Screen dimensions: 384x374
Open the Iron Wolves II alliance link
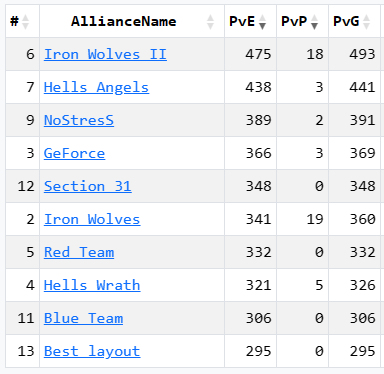pos(105,54)
